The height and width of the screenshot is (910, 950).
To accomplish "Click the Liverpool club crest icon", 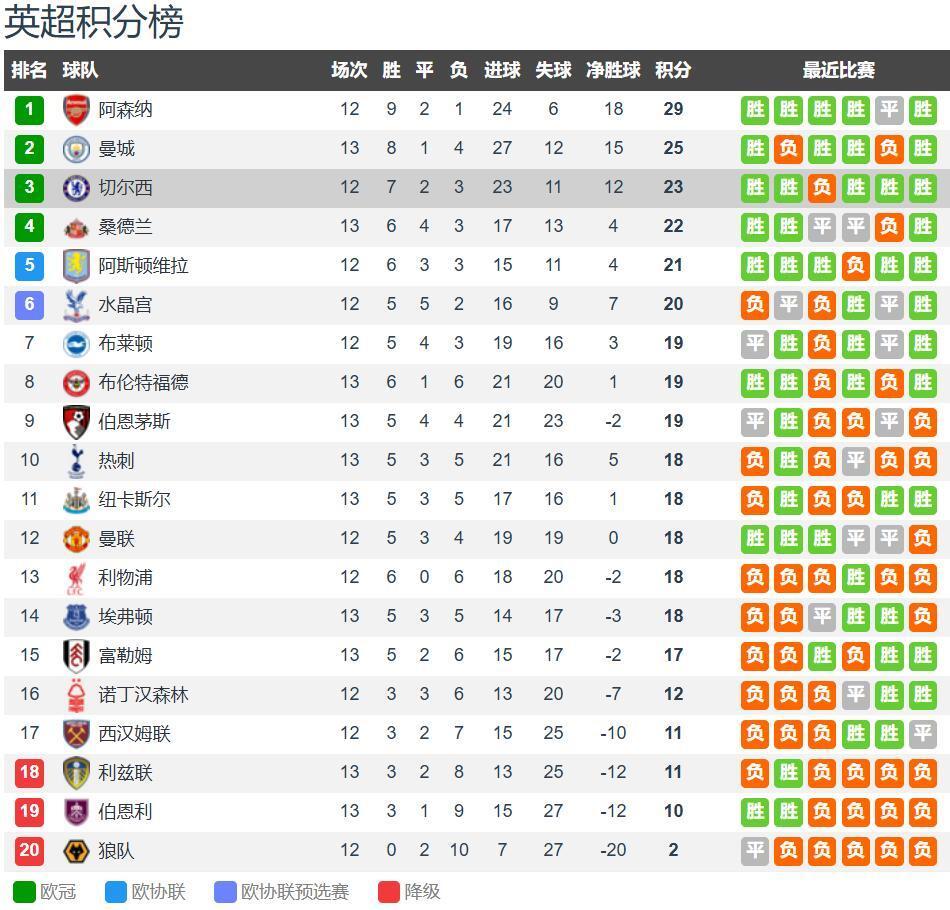I will click(76, 578).
